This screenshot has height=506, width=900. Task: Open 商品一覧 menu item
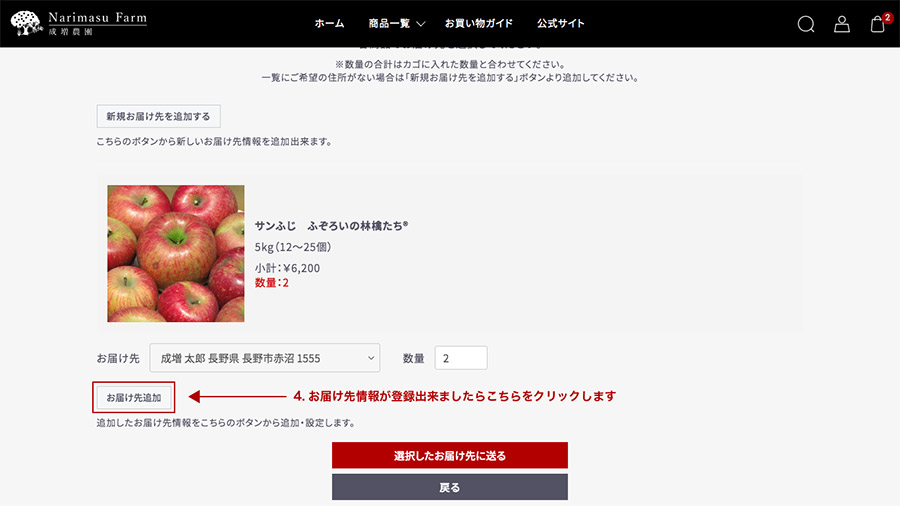pyautogui.click(x=389, y=24)
